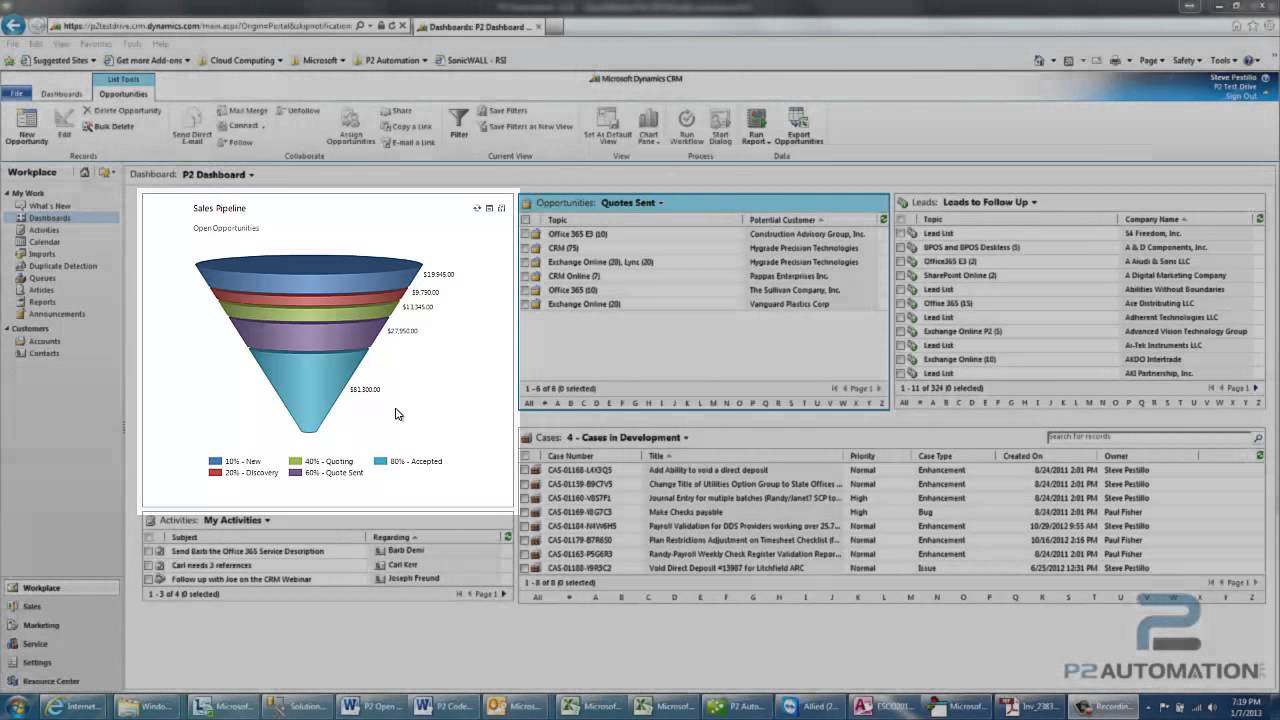The height and width of the screenshot is (720, 1280).
Task: Open Hygrade Precision Technologies for CRM (75)
Action: tap(803, 248)
